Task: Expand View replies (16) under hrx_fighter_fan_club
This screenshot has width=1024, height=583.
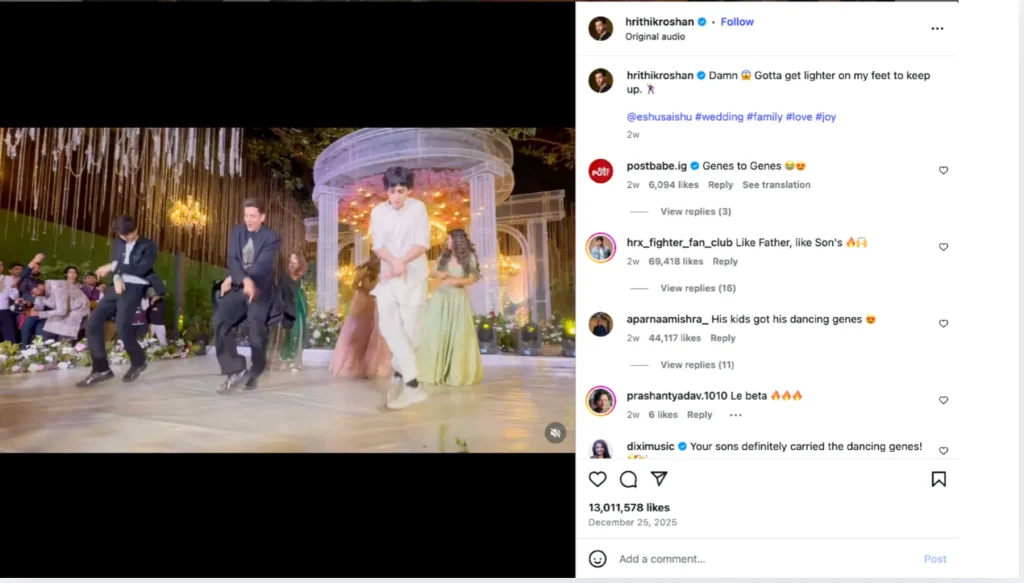Action: pos(697,288)
